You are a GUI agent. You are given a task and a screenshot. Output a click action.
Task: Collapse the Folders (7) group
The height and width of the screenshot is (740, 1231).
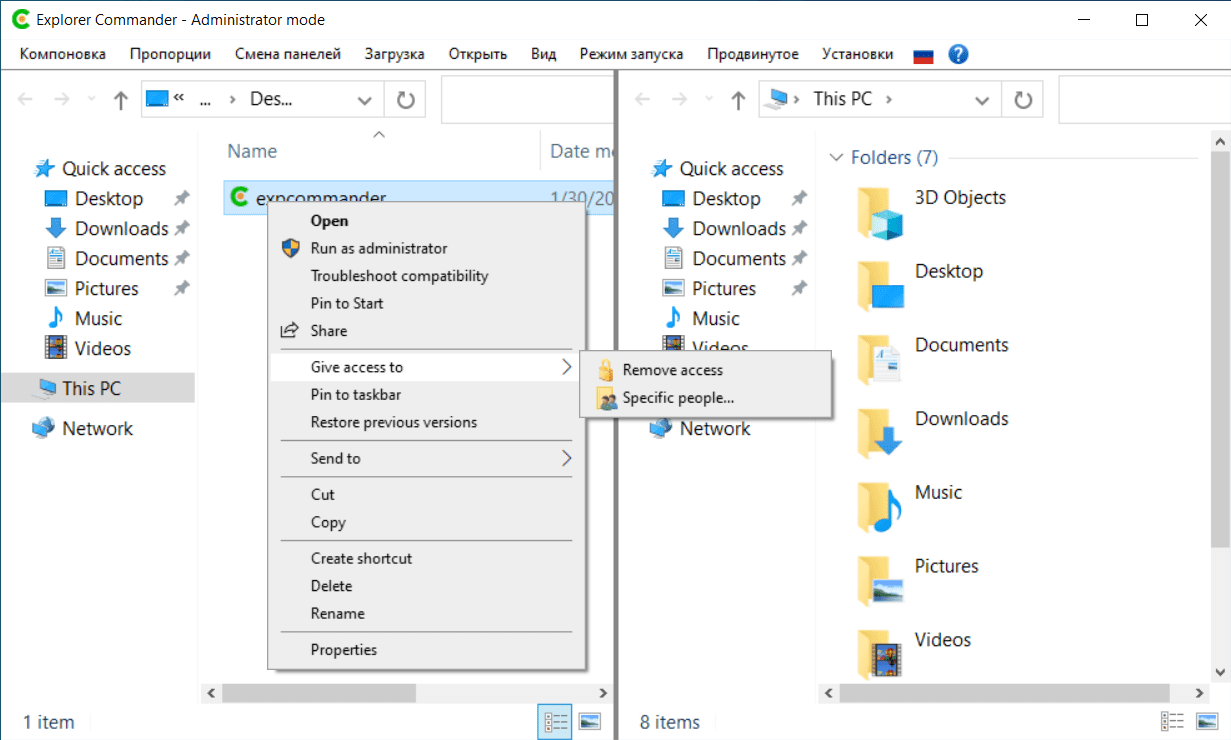pyautogui.click(x=836, y=158)
